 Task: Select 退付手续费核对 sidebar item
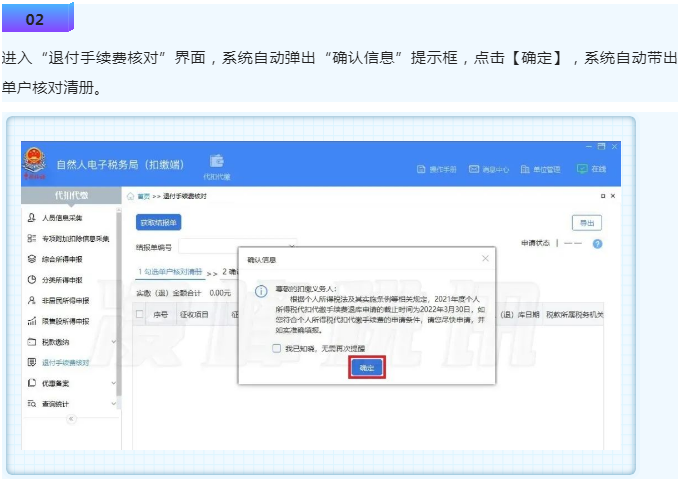point(58,362)
